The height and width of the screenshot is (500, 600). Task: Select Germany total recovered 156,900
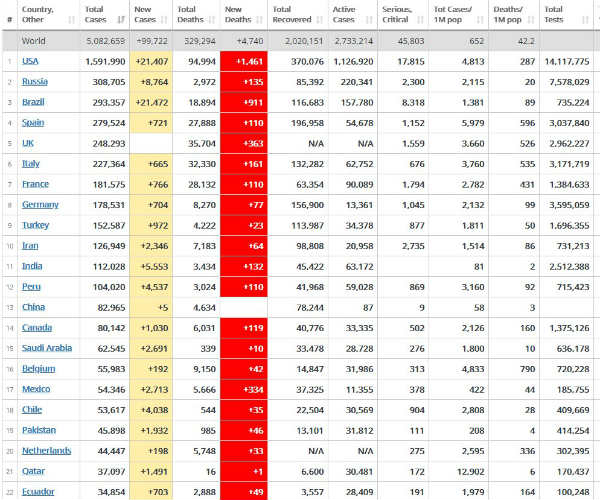pos(308,205)
